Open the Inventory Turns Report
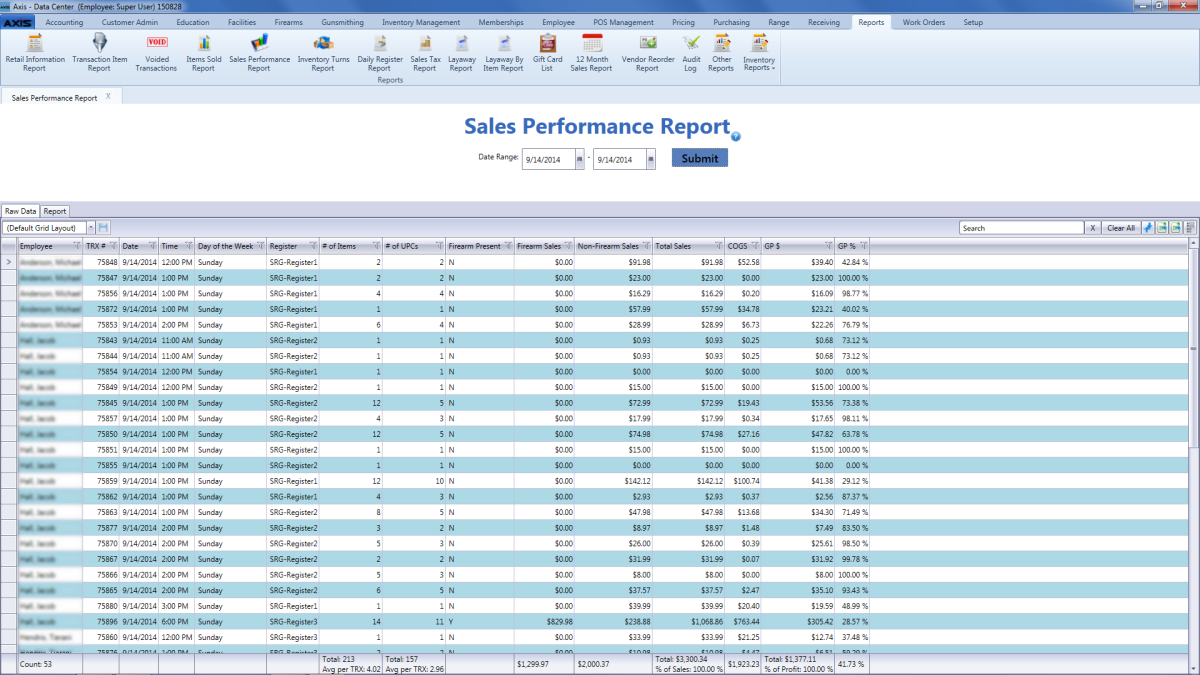 click(323, 52)
